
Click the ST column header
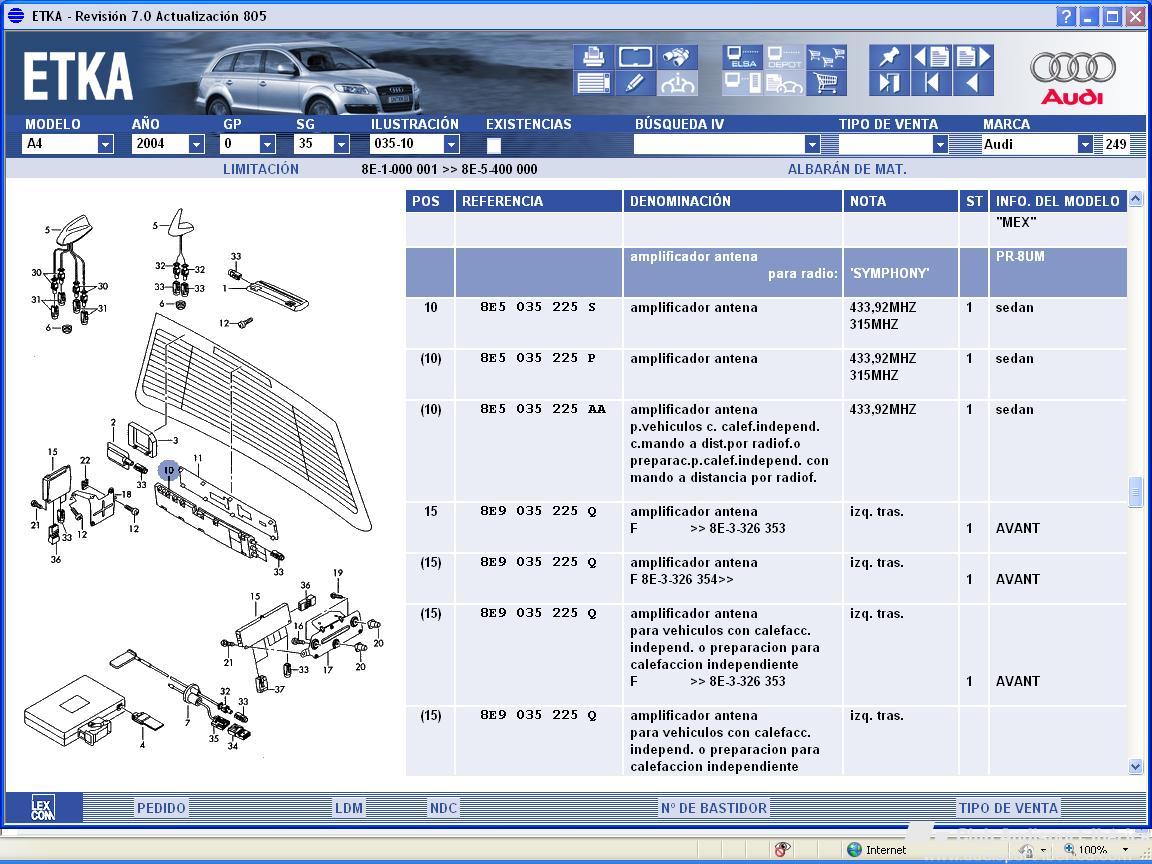pyautogui.click(x=974, y=201)
